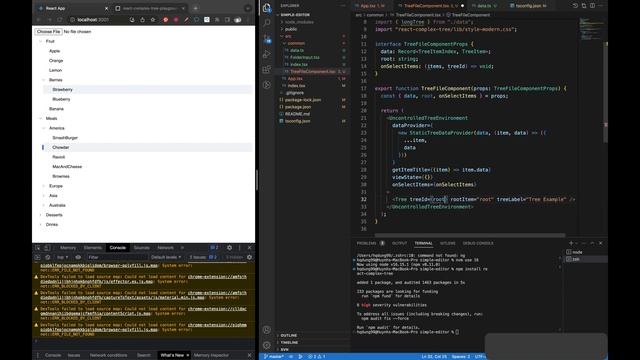The width and height of the screenshot is (640, 360).
Task: Click the editor horizontal scrollbar
Action: point(470,235)
